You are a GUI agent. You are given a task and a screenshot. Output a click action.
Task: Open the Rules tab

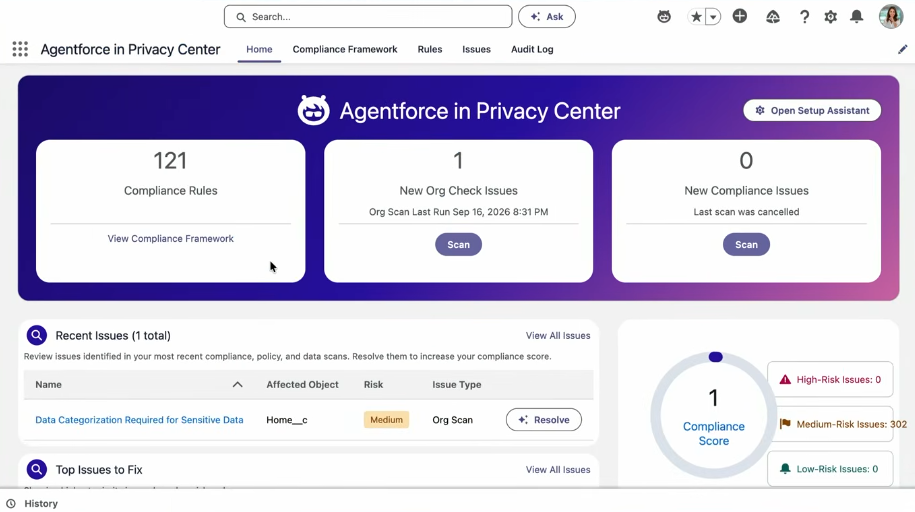(429, 50)
